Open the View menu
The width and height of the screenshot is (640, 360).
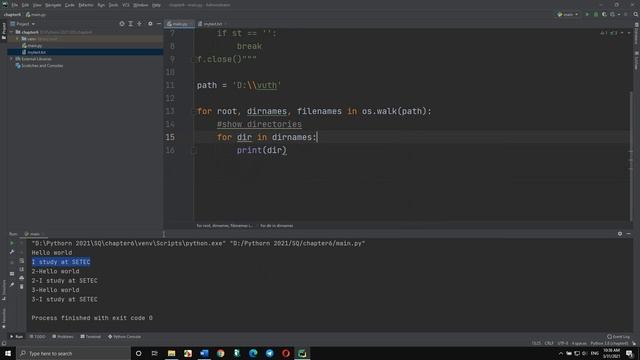[37, 5]
